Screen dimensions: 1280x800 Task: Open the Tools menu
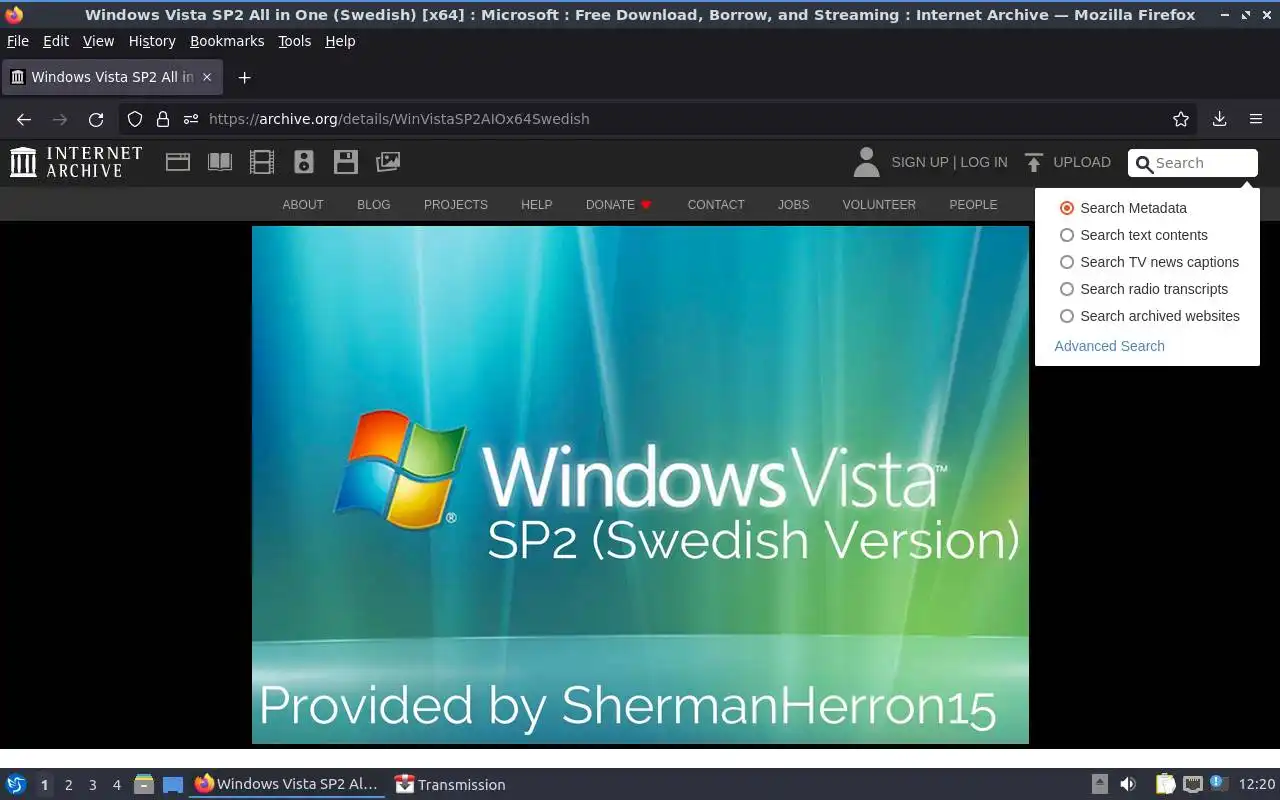[295, 41]
